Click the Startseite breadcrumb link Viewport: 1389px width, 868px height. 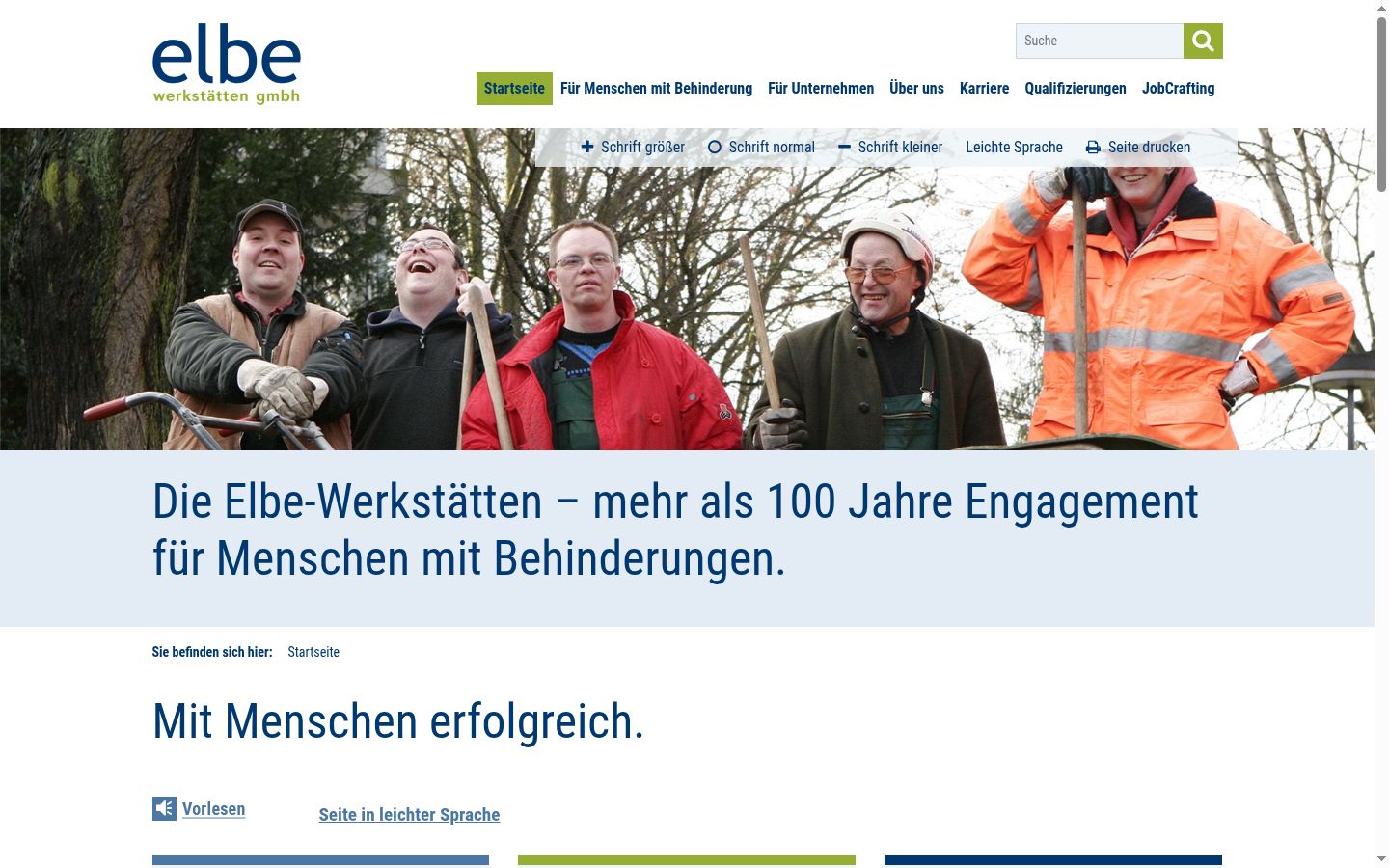pos(313,652)
